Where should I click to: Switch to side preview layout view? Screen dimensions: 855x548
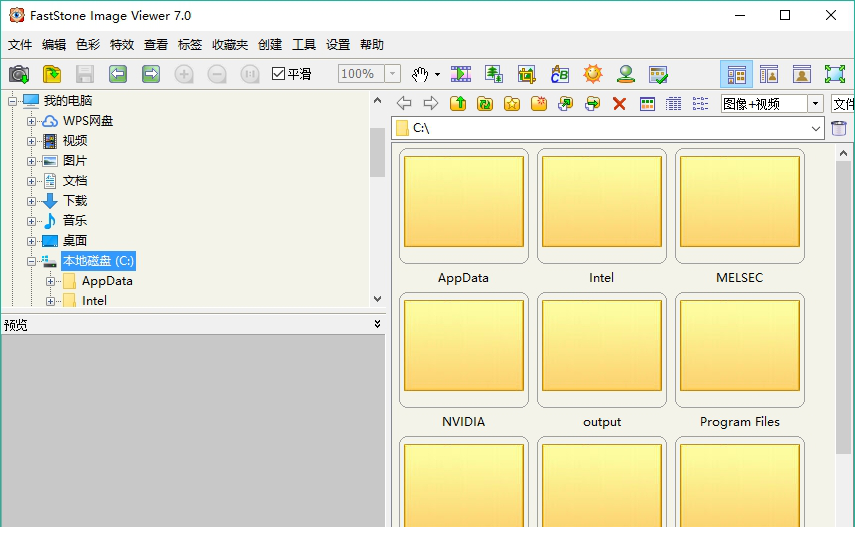pyautogui.click(x=769, y=74)
